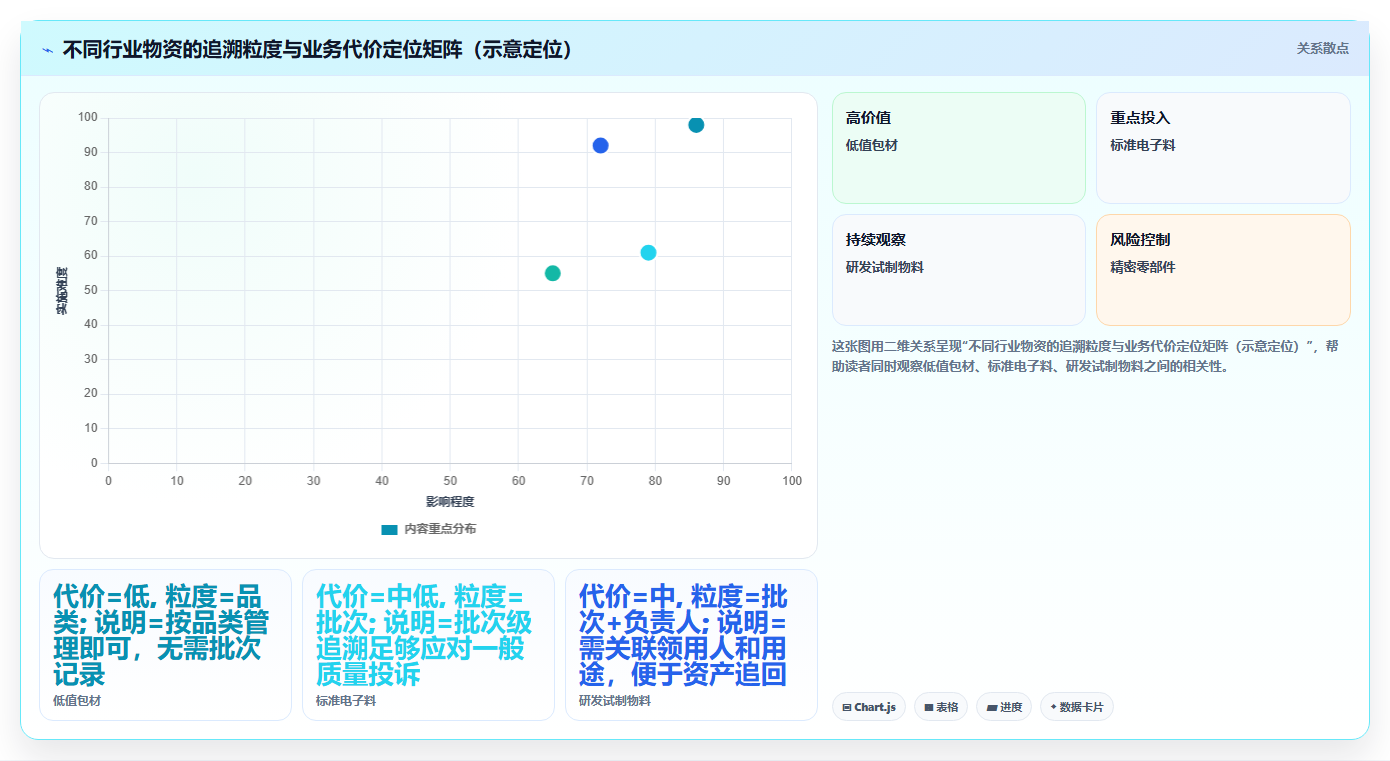Click the y-axis tick label 50
This screenshot has height=761, width=1390.
pyautogui.click(x=91, y=290)
